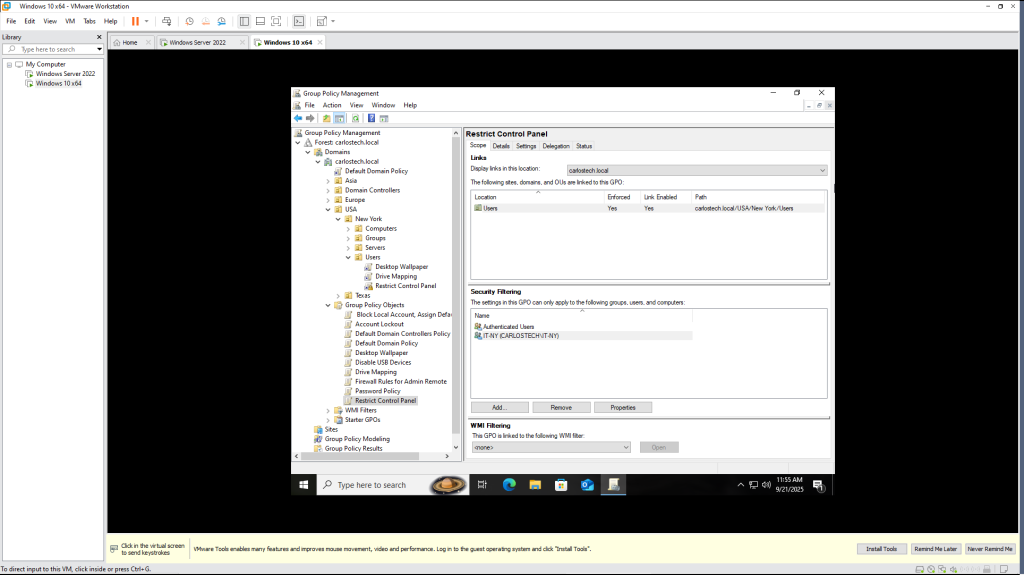This screenshot has width=1024, height=575.
Task: Click the GPMC back arrow icon
Action: [x=297, y=118]
